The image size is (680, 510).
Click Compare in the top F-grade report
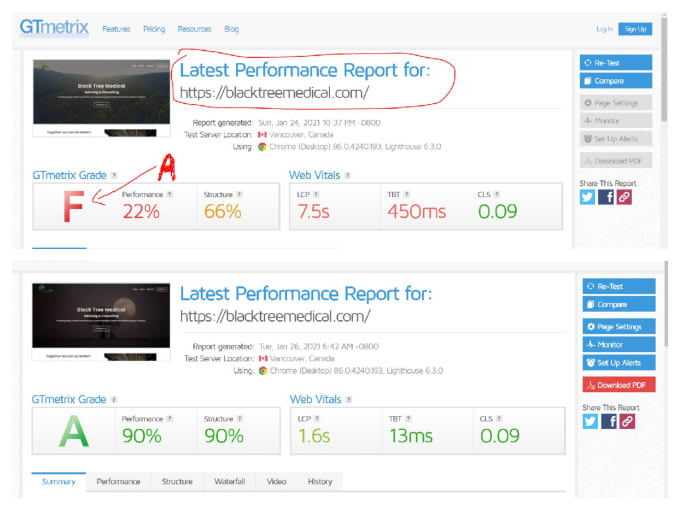coord(616,81)
